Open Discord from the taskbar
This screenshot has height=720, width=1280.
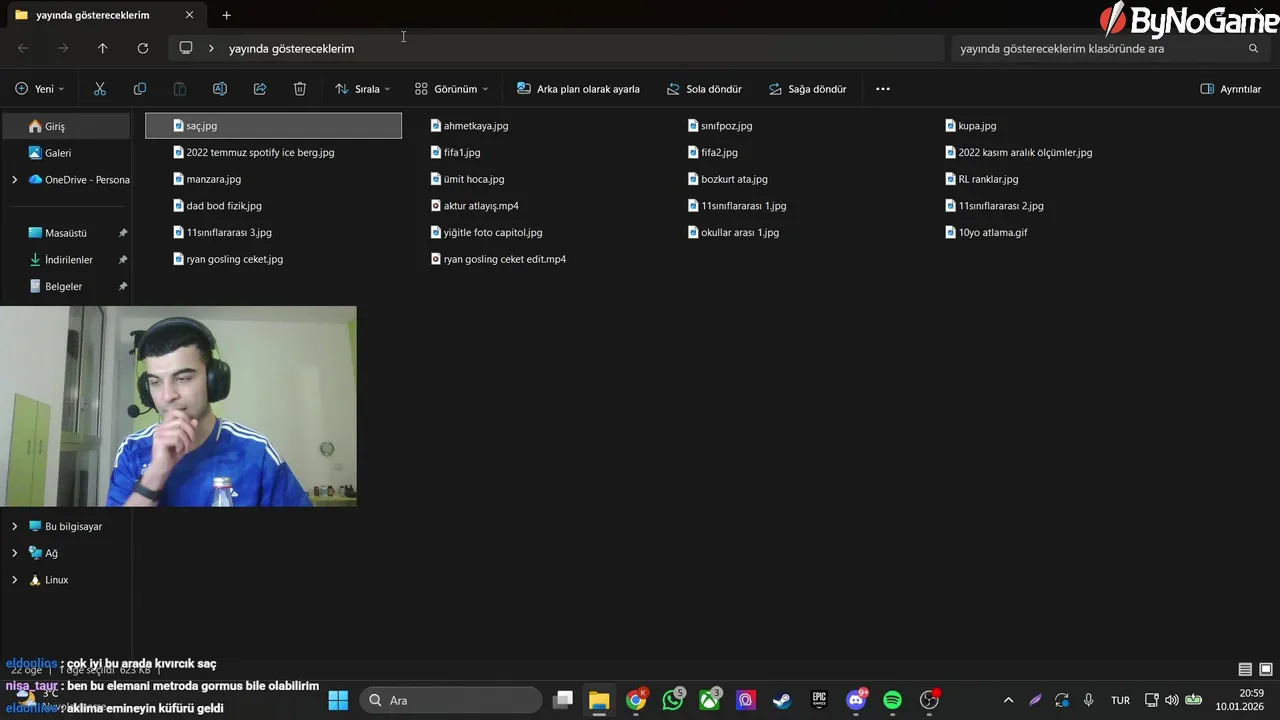[856, 700]
